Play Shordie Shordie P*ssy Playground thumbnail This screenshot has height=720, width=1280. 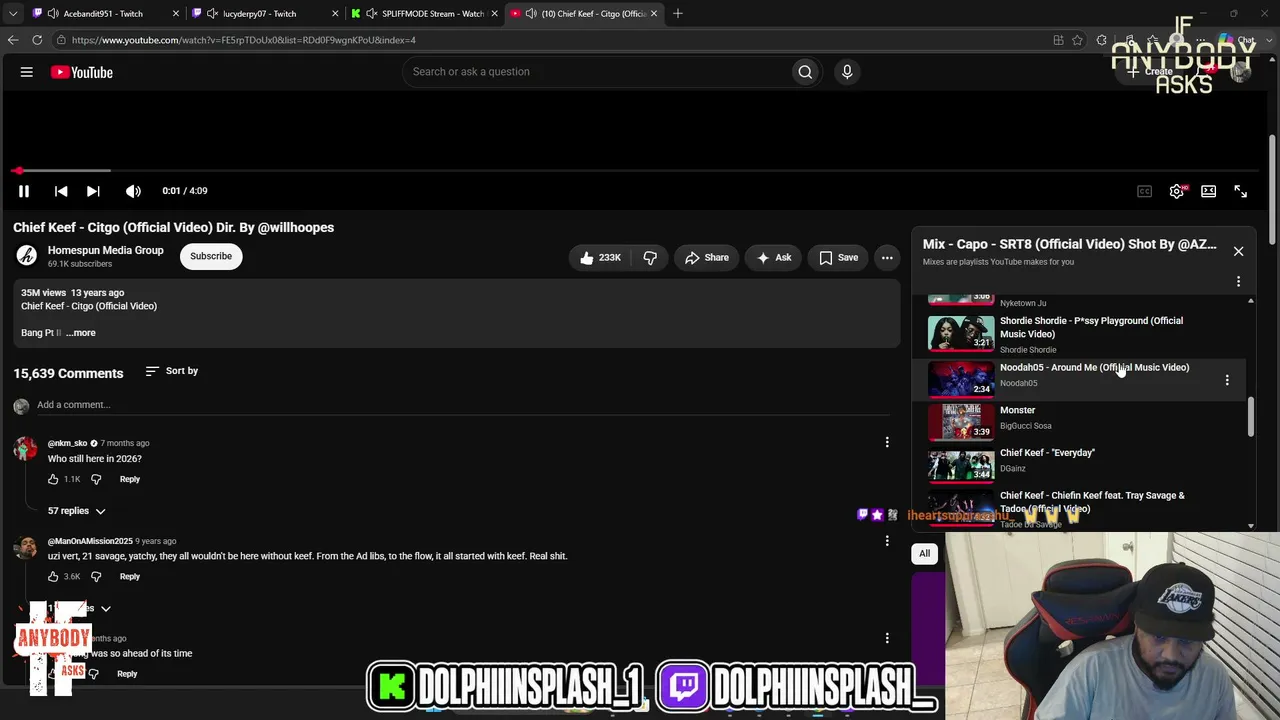pos(961,334)
